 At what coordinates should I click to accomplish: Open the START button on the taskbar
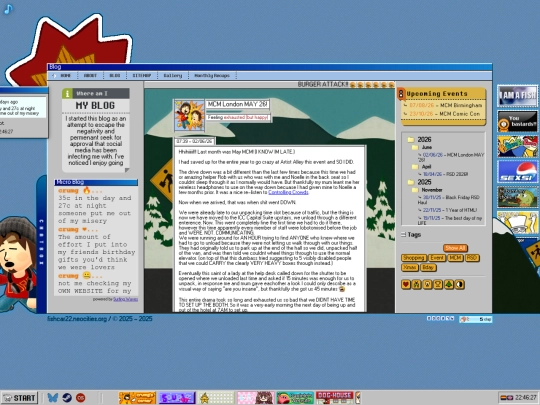[x=20, y=398]
